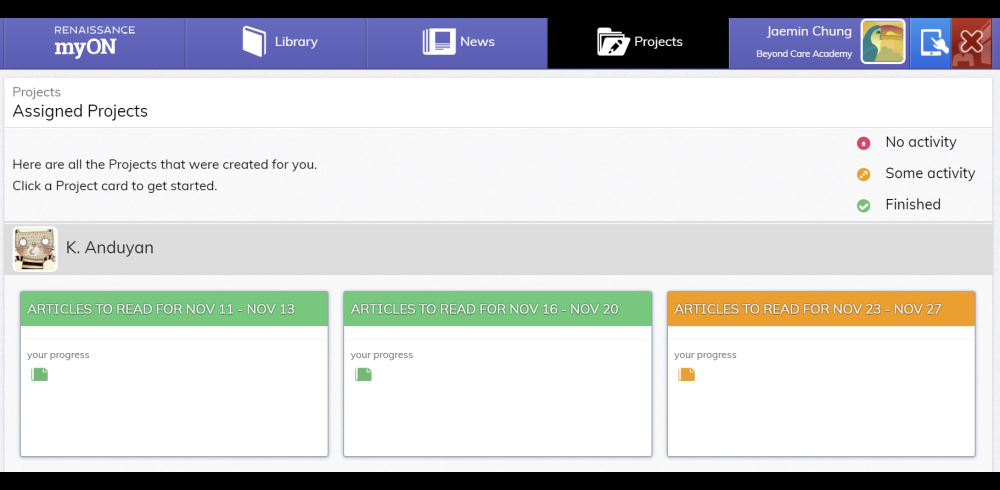Screen dimensions: 1000x490
Task: Click the Finished legend label
Action: 913,205
